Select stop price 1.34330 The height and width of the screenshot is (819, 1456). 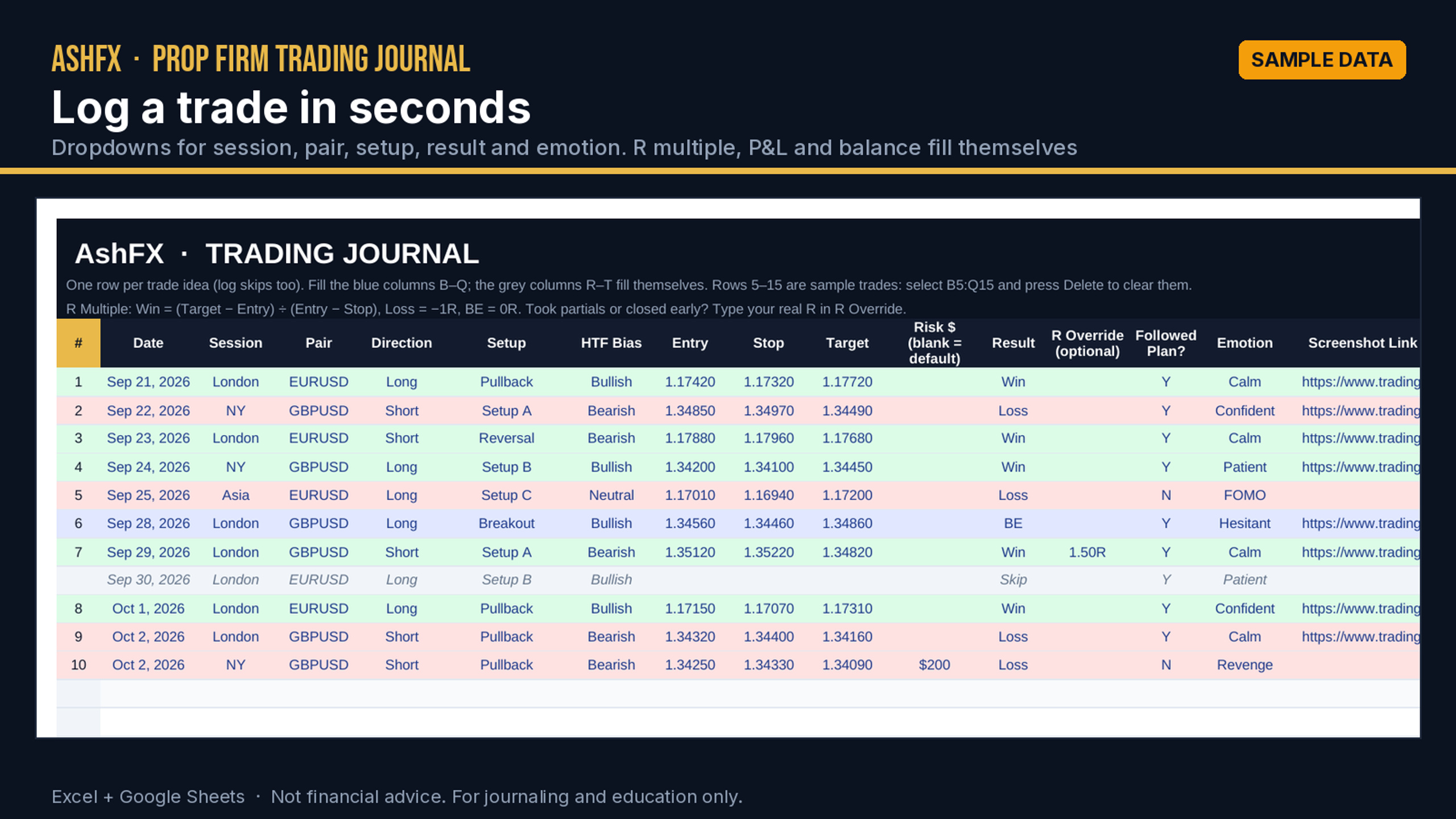768,665
